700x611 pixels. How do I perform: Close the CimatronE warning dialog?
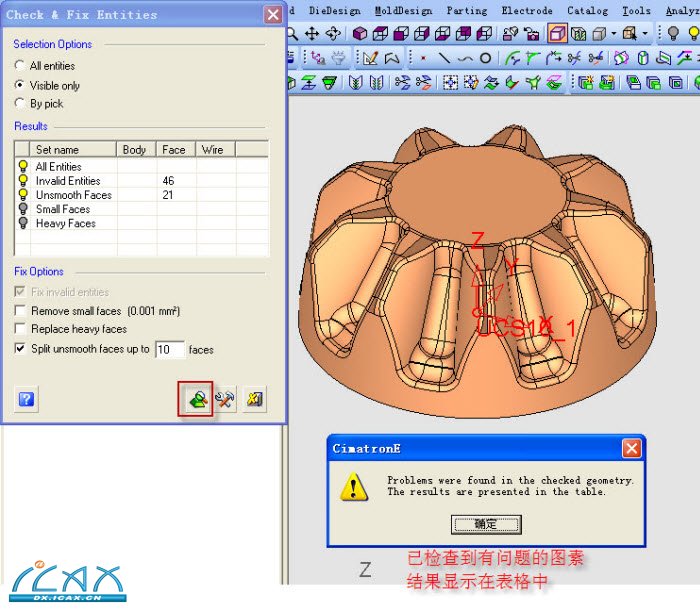tap(631, 448)
